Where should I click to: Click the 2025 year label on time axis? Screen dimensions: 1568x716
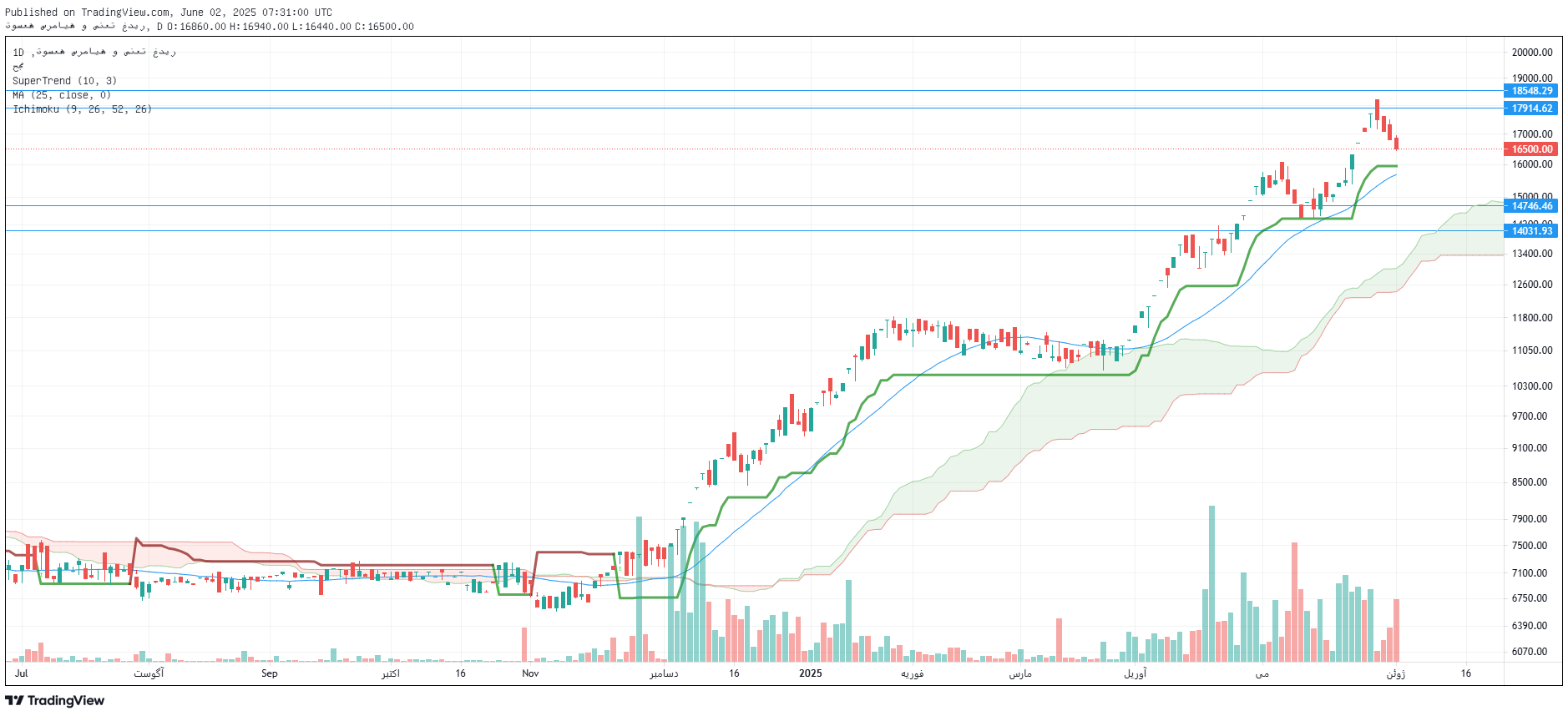810,673
